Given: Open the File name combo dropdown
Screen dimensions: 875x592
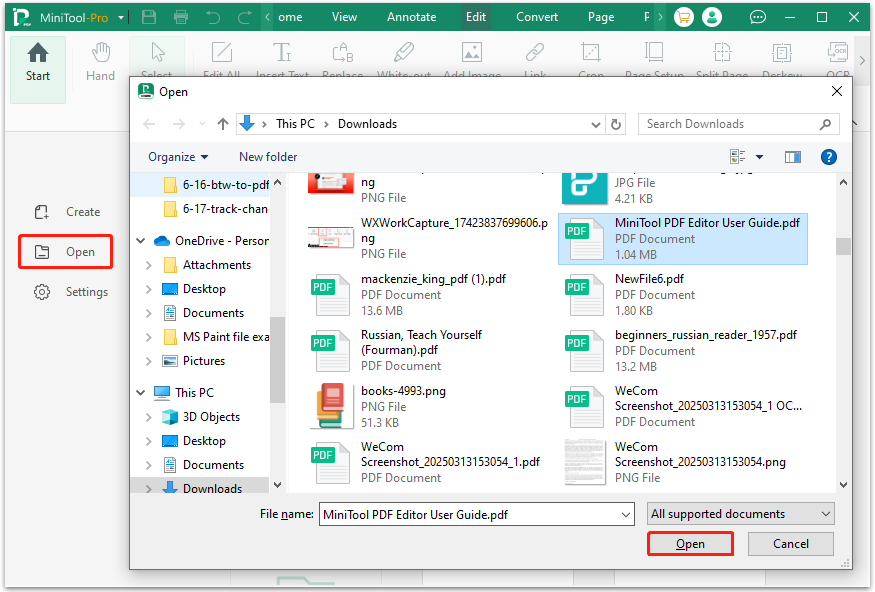Looking at the screenshot, I should click(626, 514).
